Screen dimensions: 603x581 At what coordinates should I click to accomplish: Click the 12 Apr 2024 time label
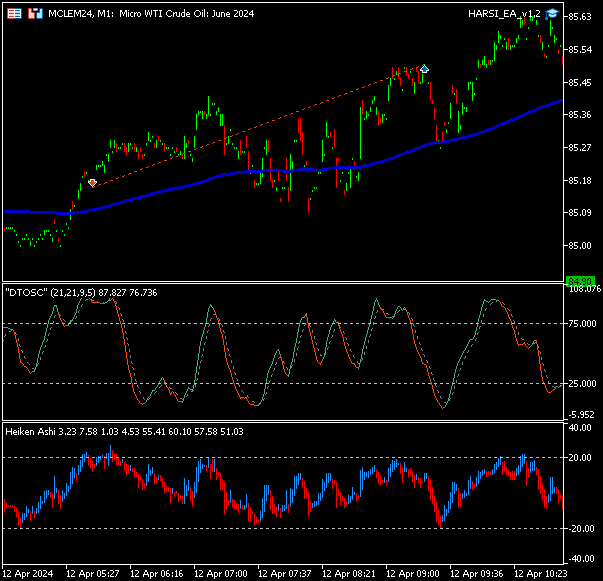click(28, 574)
